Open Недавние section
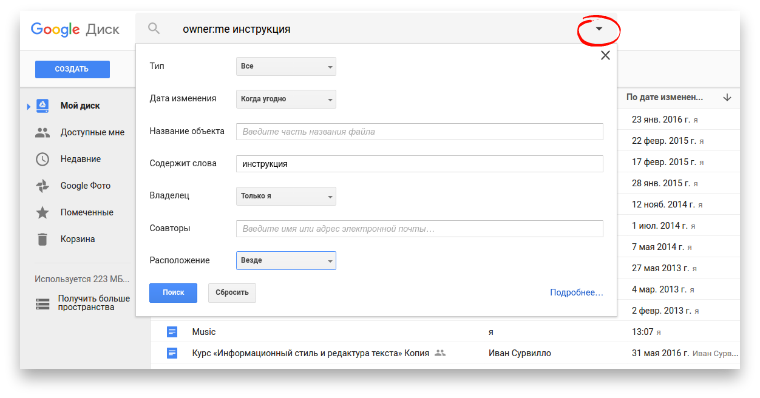Image resolution: width=760 pixels, height=398 pixels. pyautogui.click(x=80, y=159)
